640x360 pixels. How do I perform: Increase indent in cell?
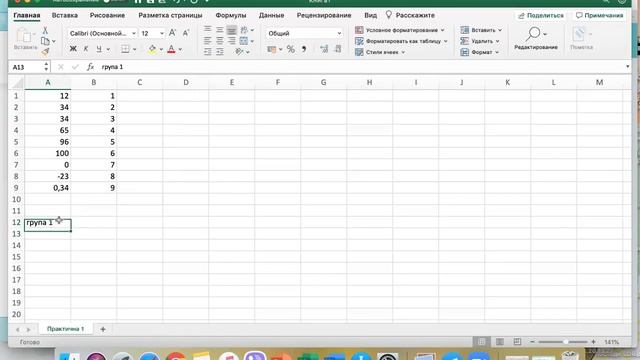pos(220,51)
